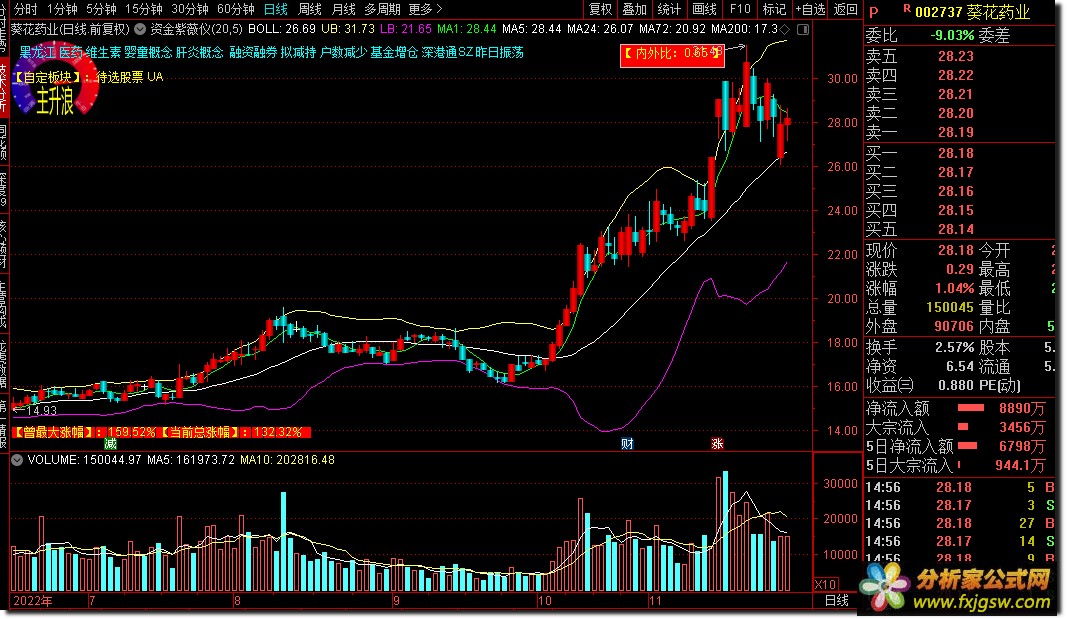Click the 基金增仓 tag

394,52
